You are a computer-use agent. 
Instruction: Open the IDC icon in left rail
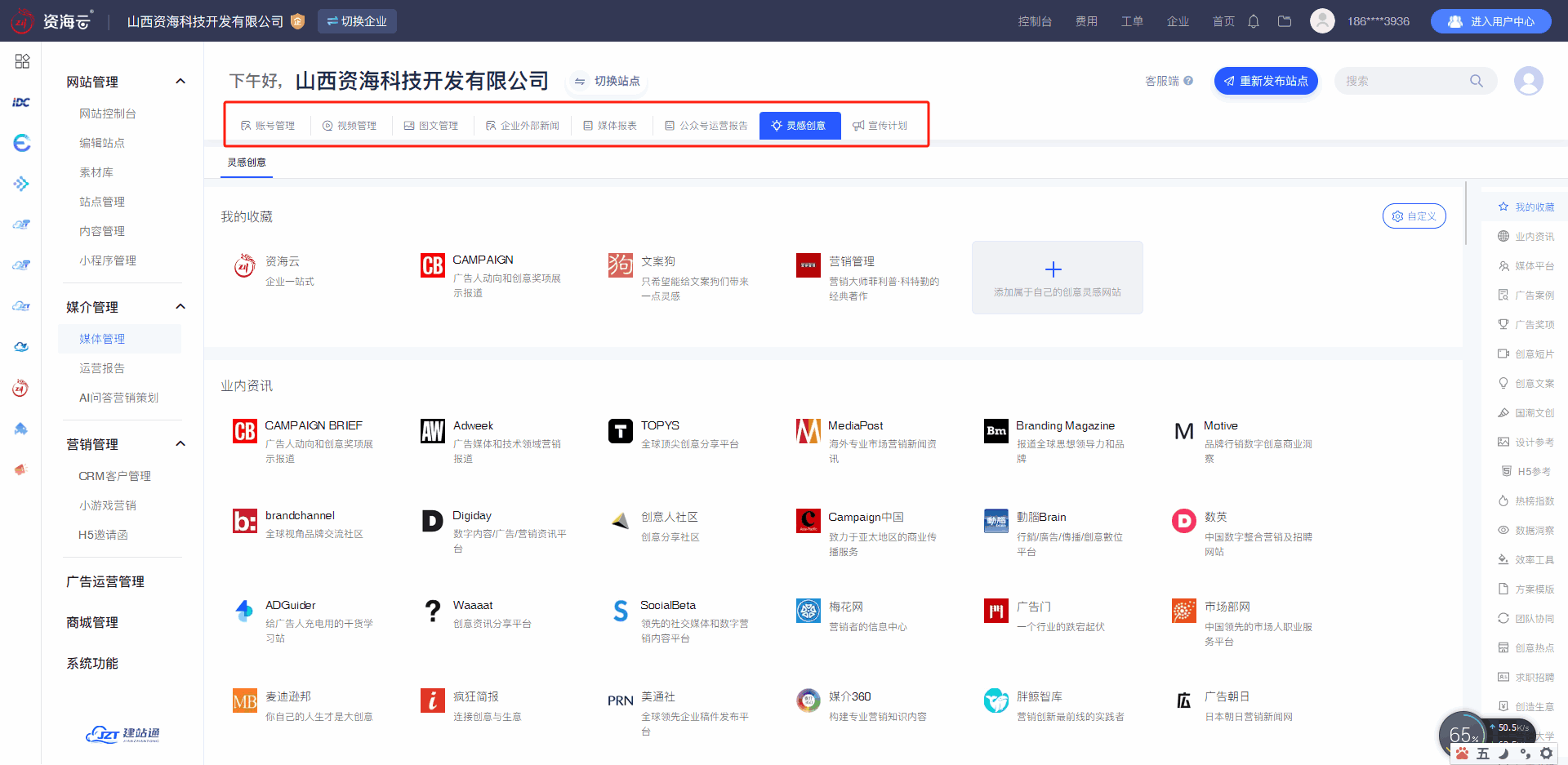point(21,102)
